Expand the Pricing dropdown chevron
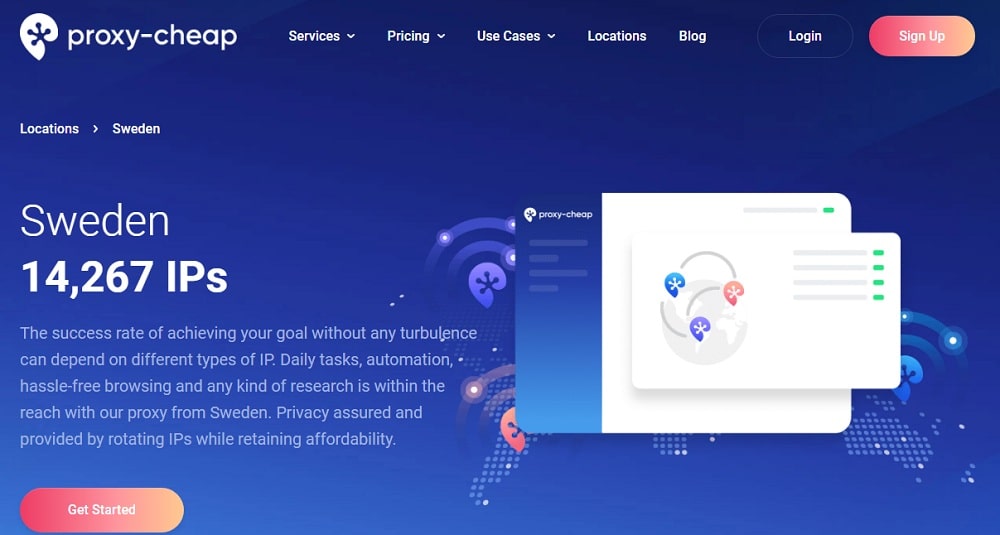 pyautogui.click(x=441, y=36)
